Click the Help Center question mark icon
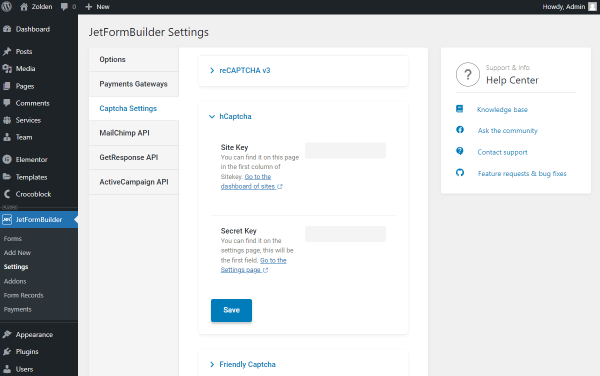The height and width of the screenshot is (376, 600). point(468,75)
